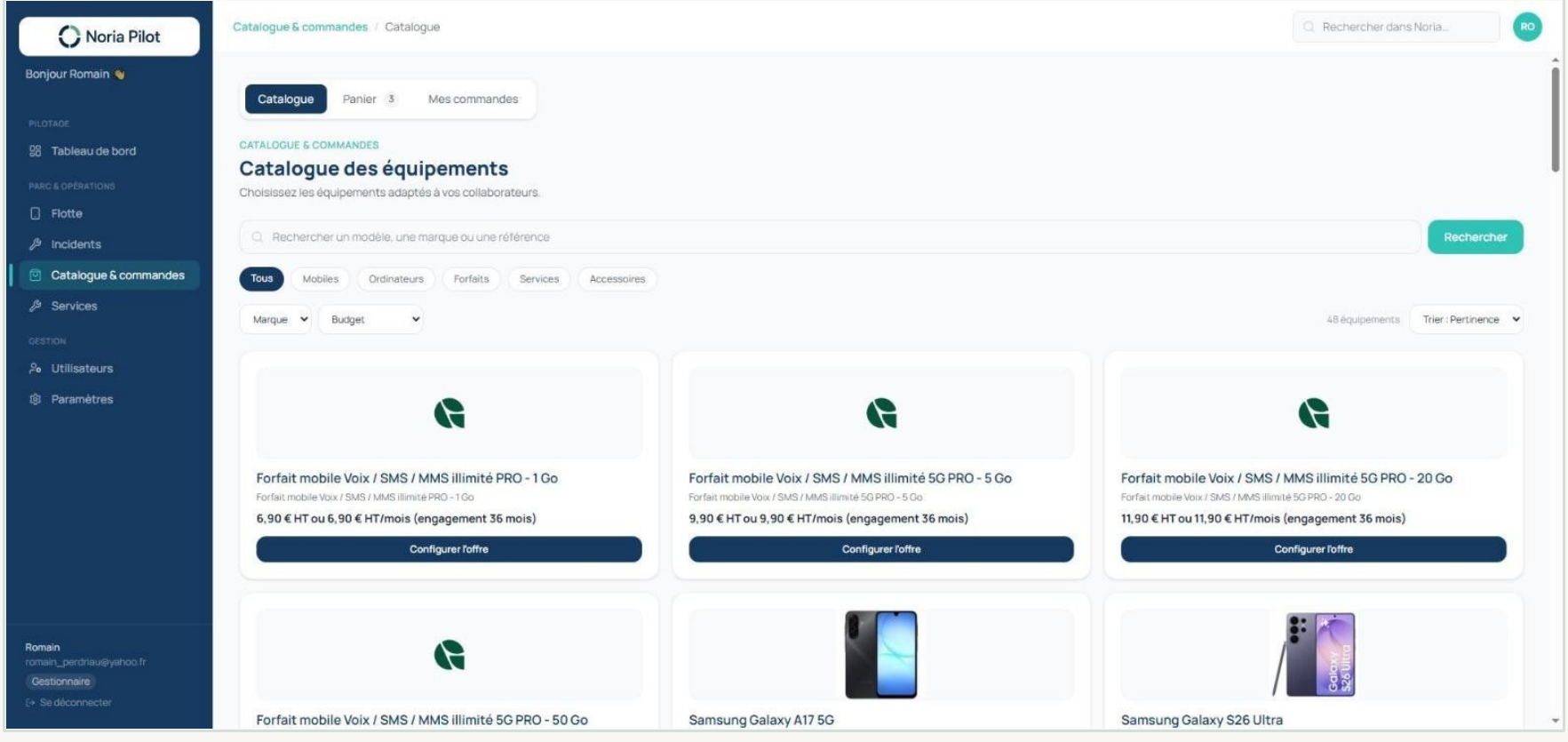Configure the offer for PRO - 1 Go forfait

[450, 549]
